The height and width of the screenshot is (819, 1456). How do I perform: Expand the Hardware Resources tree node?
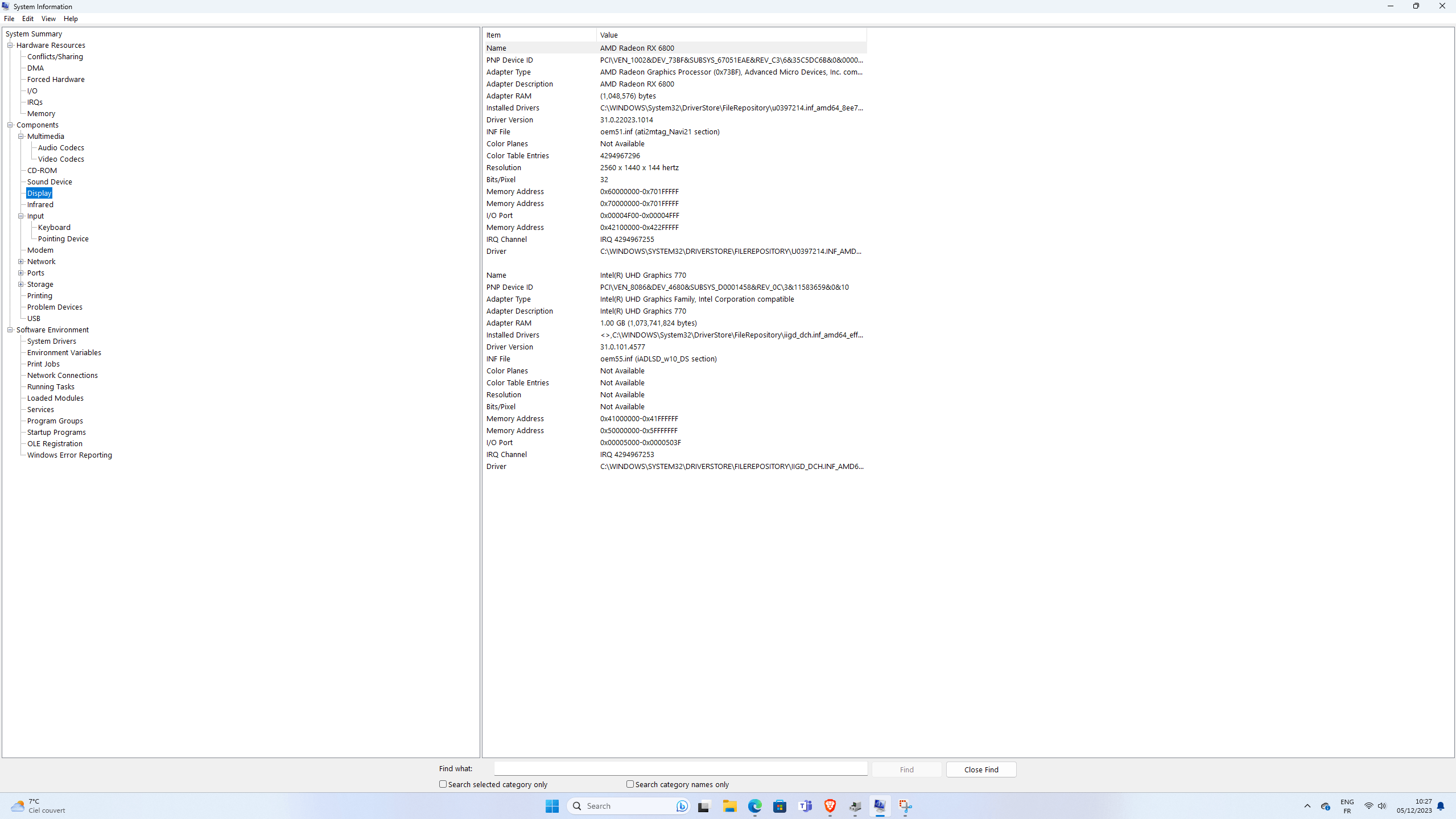coord(11,44)
